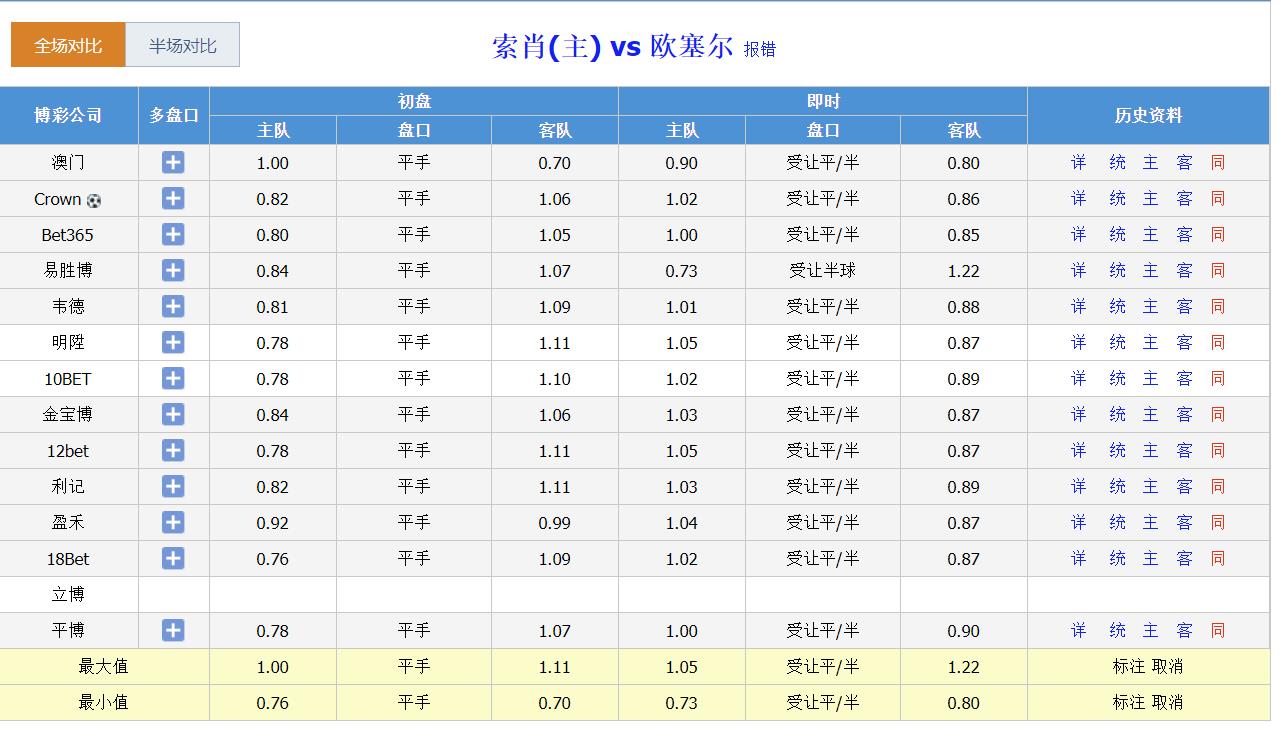
Task: Open 统 link for 盈禾 row
Action: [x=1117, y=523]
